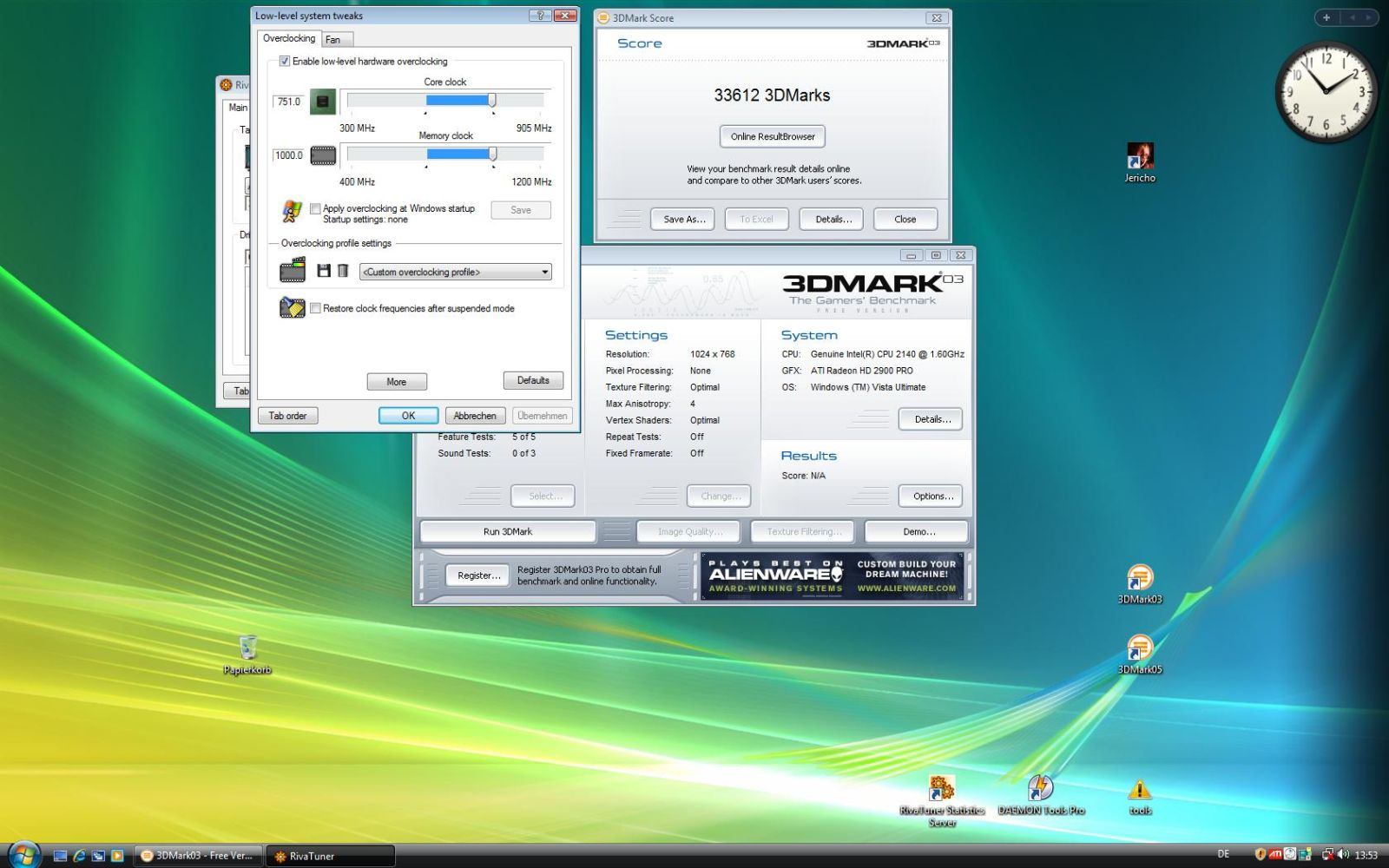Click the network disconnected tray icon
The width and height of the screenshot is (1389, 868).
1327,855
